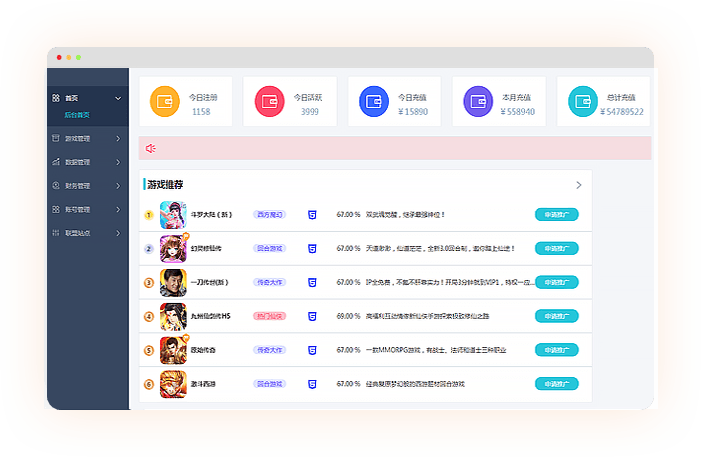
Task: Click the 首页 home grid icon in the sidebar
Action: tap(56, 98)
